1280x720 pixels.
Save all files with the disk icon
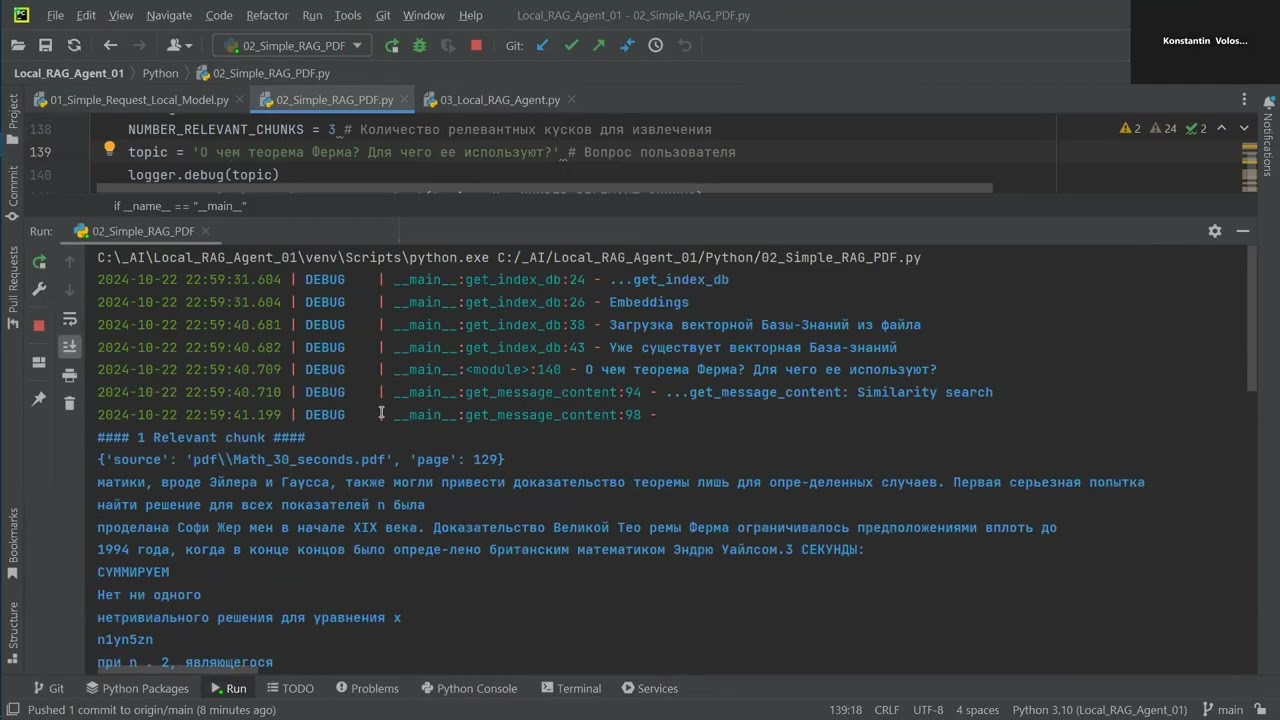click(45, 45)
